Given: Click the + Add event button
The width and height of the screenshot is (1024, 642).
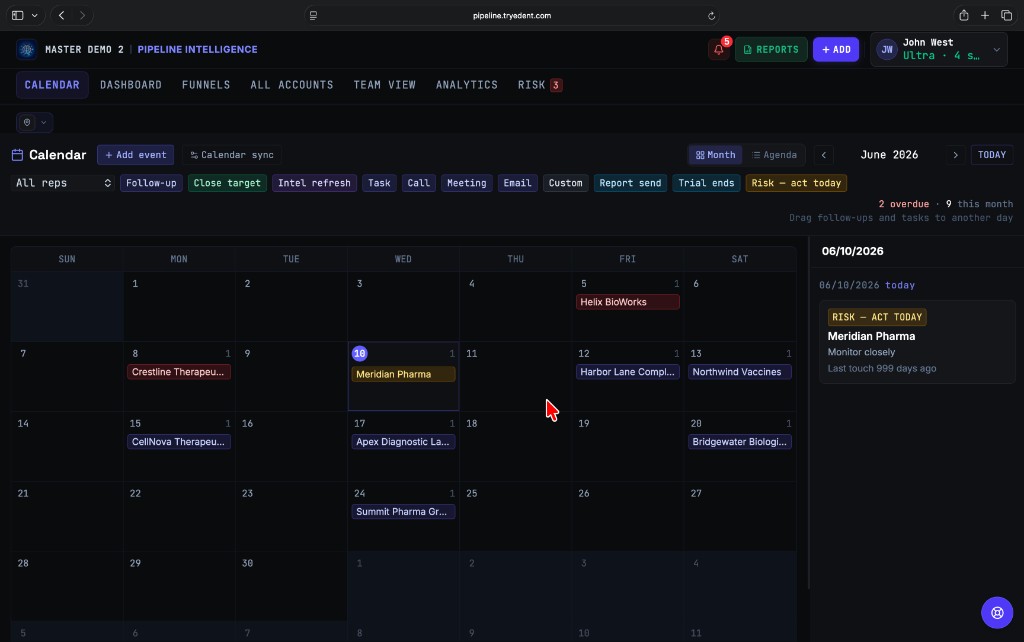Looking at the screenshot, I should (x=136, y=155).
